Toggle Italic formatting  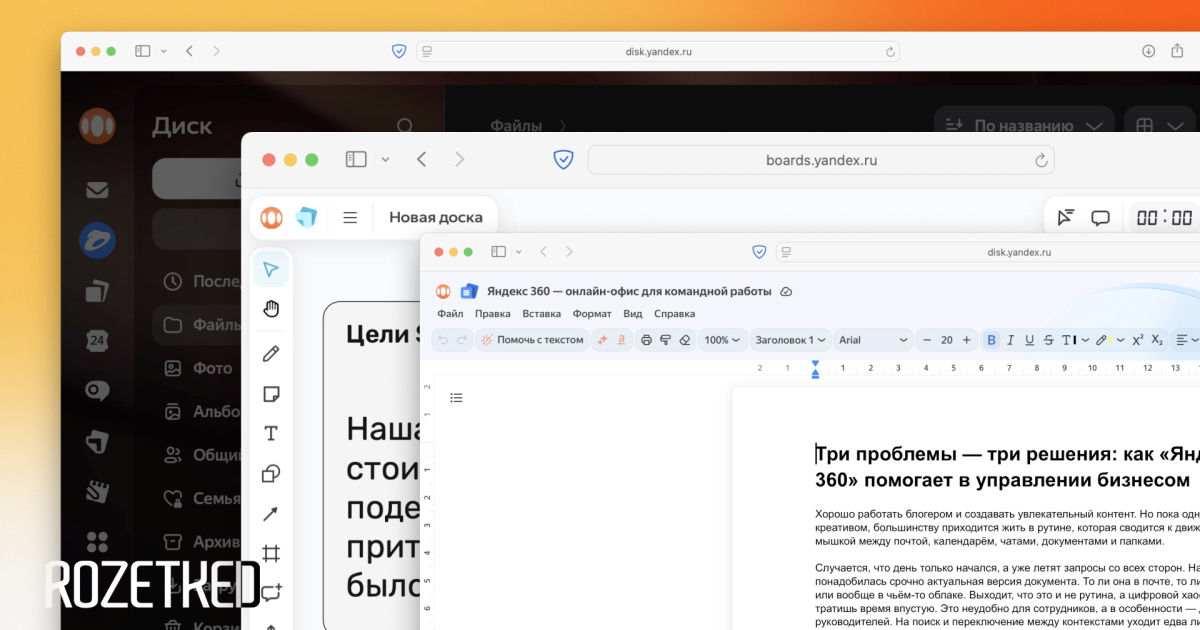coord(1010,340)
